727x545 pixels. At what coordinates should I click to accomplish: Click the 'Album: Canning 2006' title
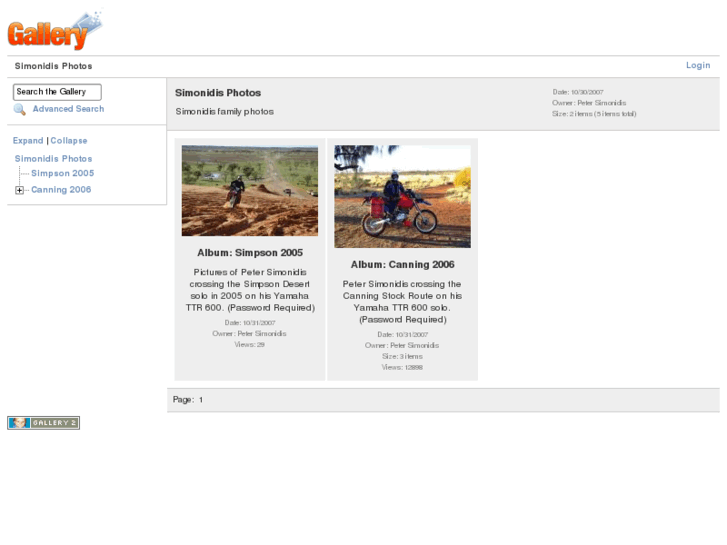point(402,264)
